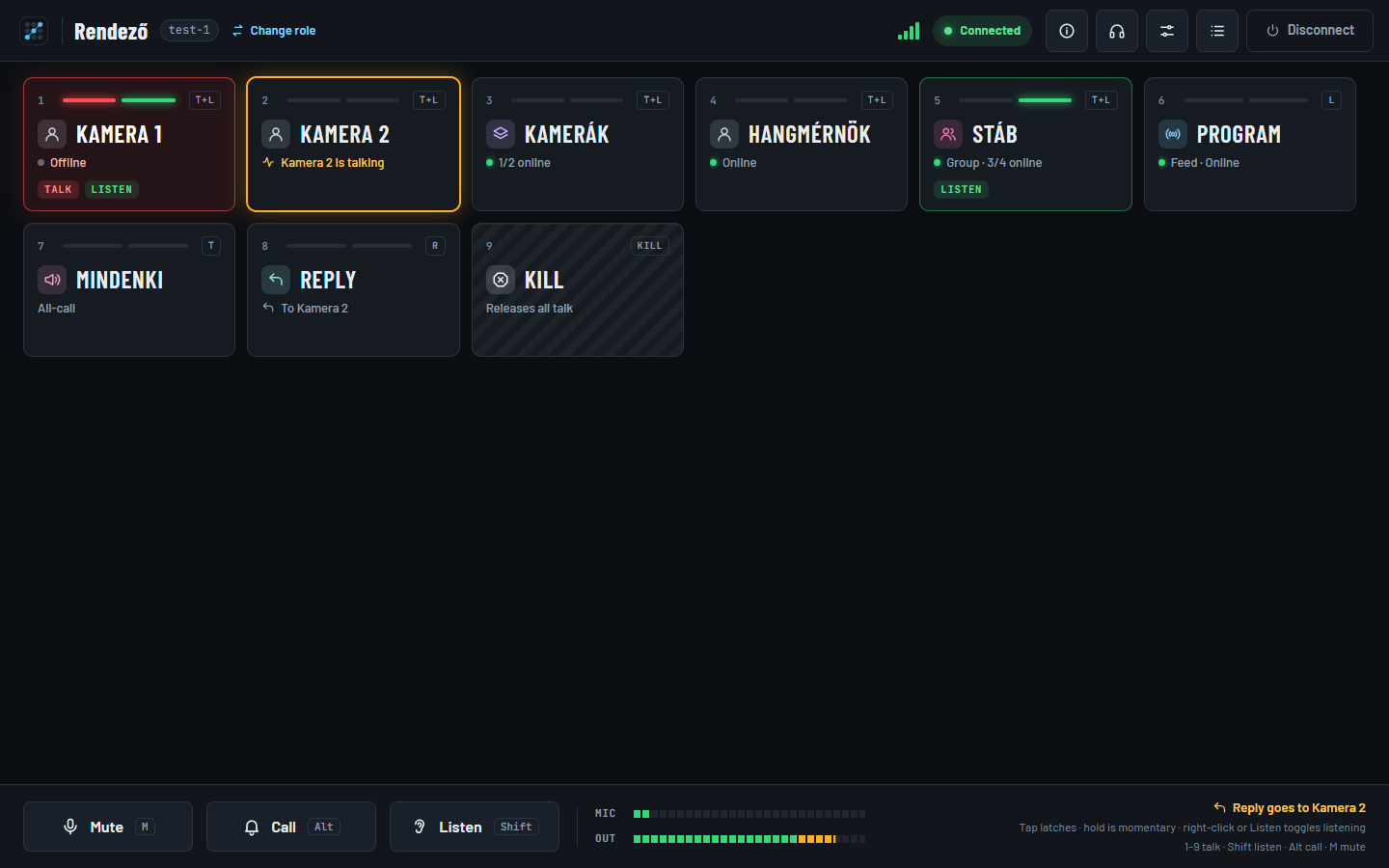
Task: Click 'Reply goes to Kamera 2' text
Action: click(1299, 808)
